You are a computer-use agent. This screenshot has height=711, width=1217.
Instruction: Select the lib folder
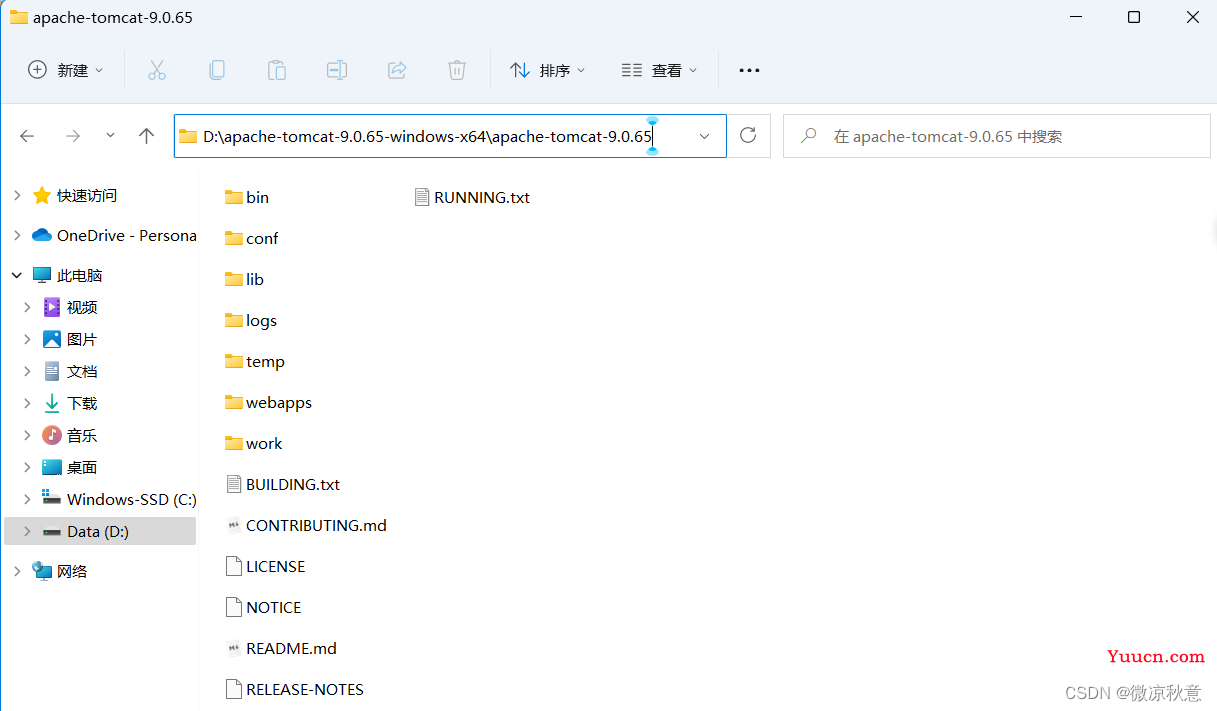[x=244, y=279]
